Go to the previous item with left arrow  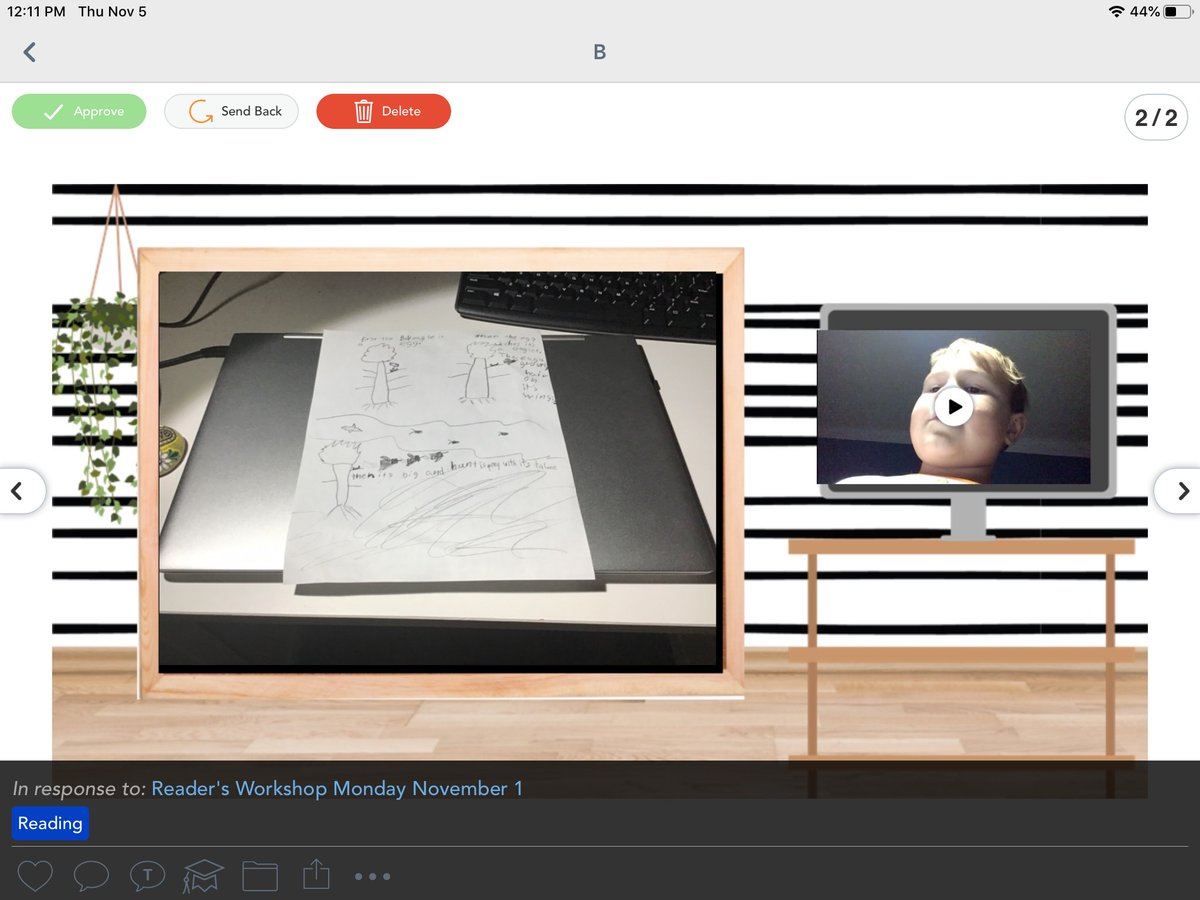[19, 491]
